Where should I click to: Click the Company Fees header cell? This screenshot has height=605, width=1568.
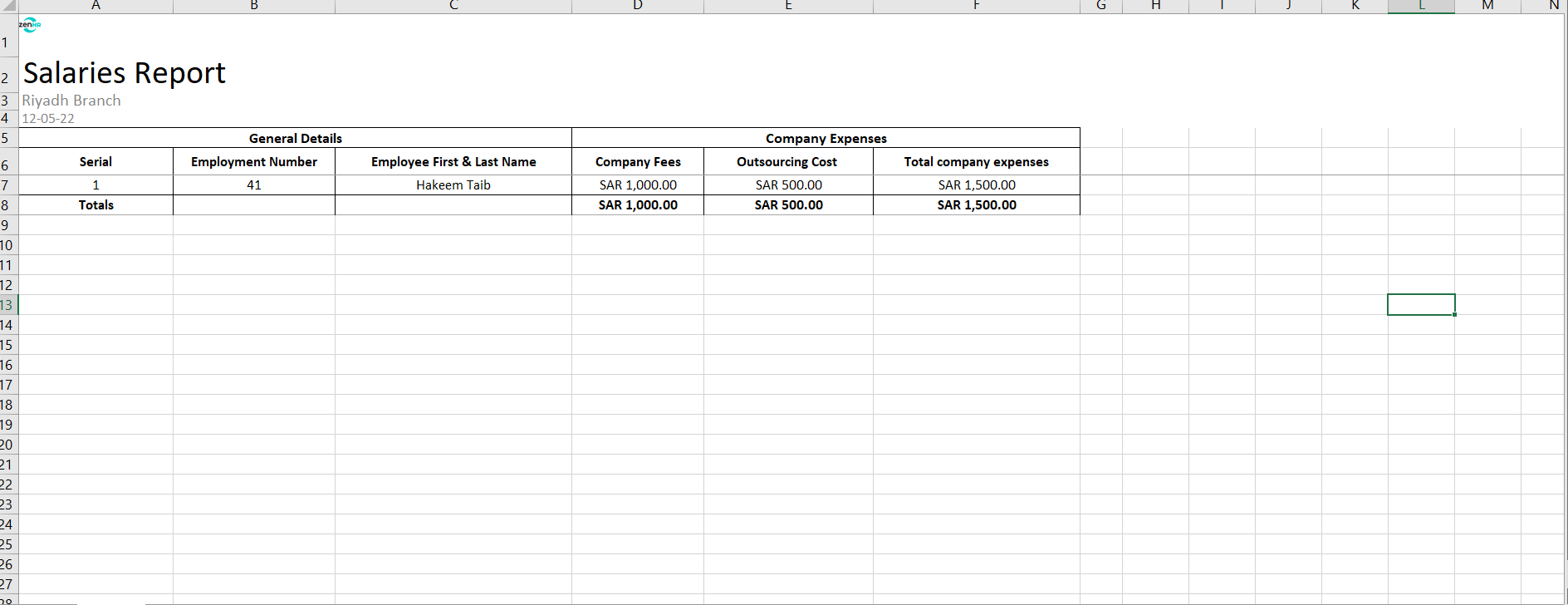click(x=638, y=161)
